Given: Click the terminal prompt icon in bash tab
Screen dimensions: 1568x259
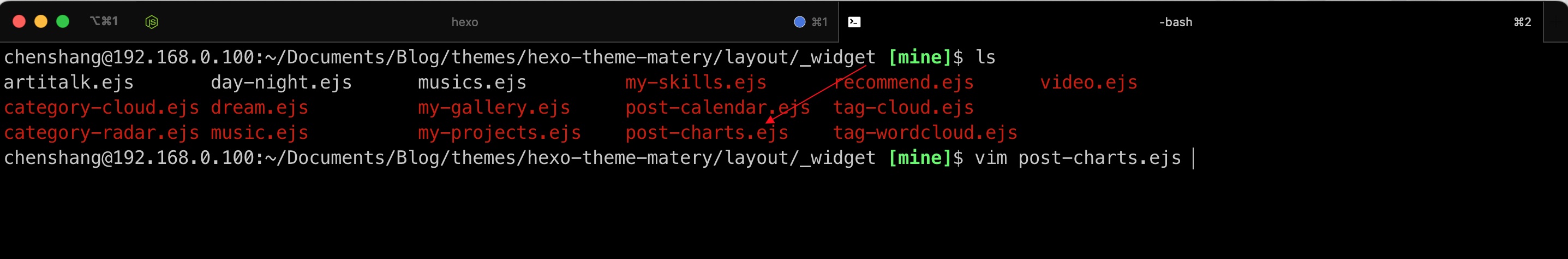Looking at the screenshot, I should (x=854, y=22).
